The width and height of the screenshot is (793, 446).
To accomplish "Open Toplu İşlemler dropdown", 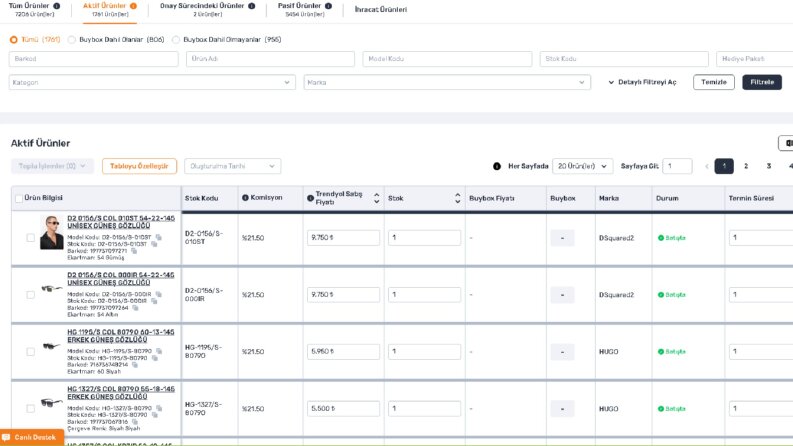I will pyautogui.click(x=52, y=166).
